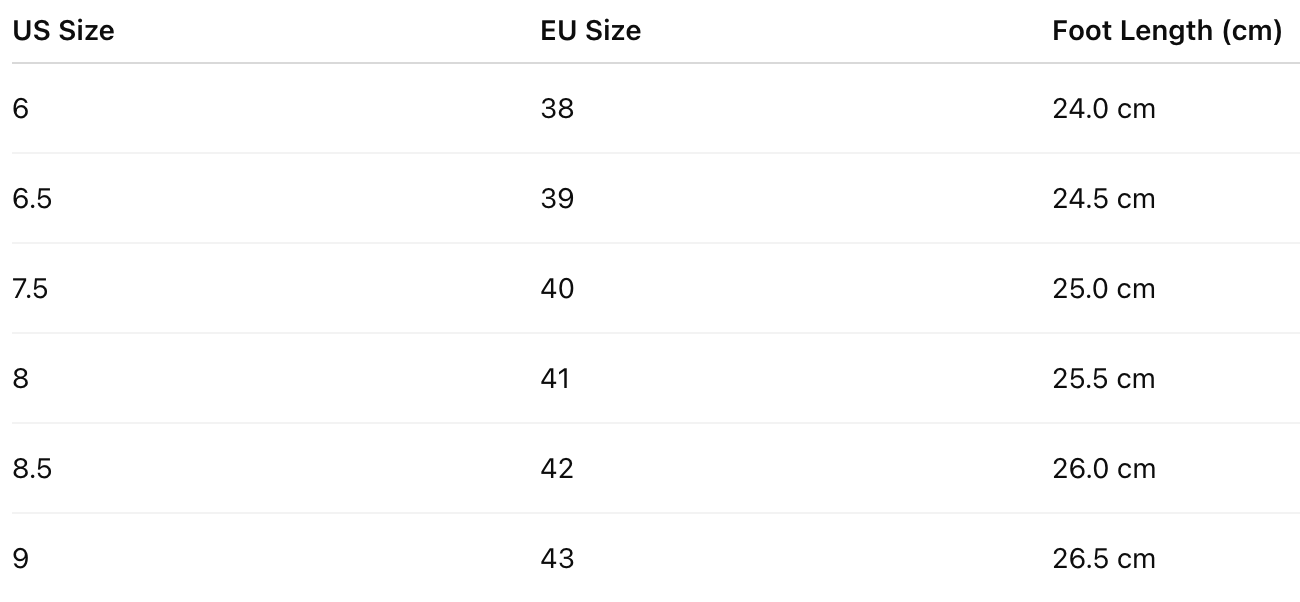Screen dimensions: 1300x602
Task: Click the US Size column header
Action: pos(63,31)
